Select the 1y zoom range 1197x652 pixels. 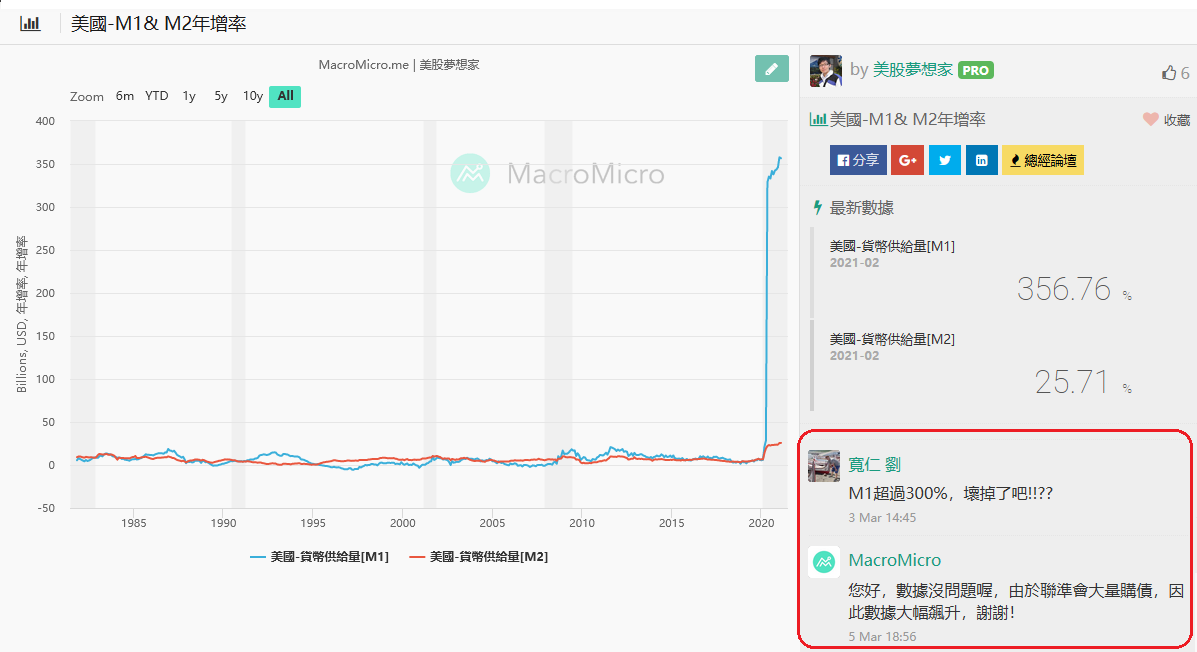click(189, 96)
